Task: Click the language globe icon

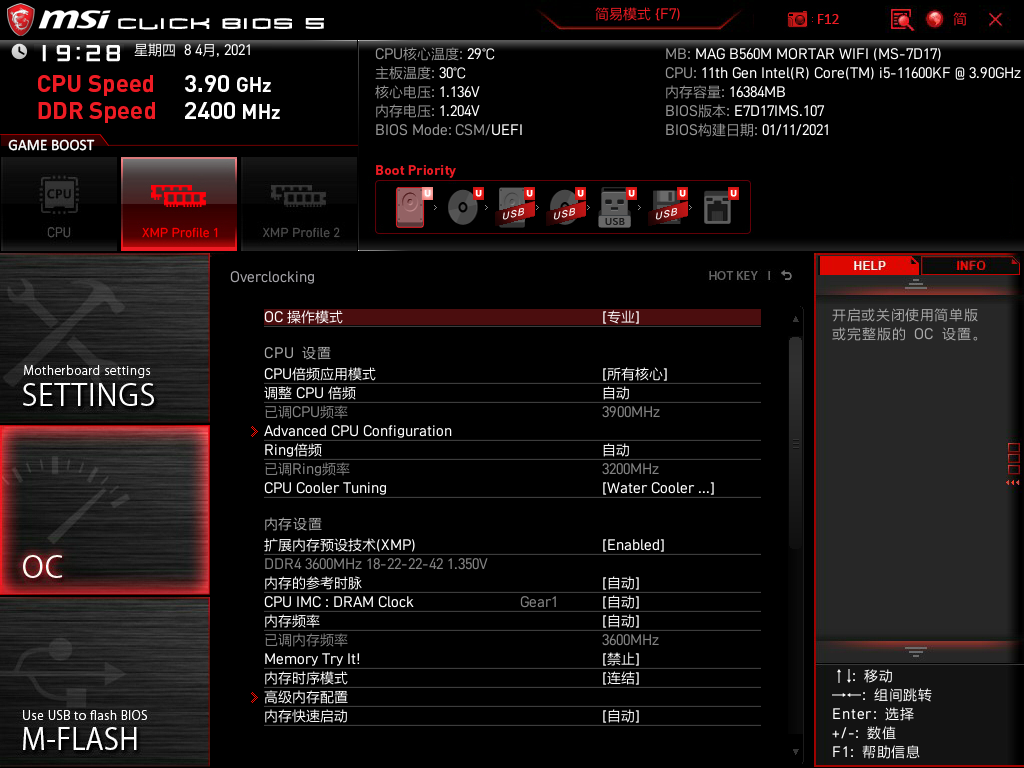Action: point(935,20)
